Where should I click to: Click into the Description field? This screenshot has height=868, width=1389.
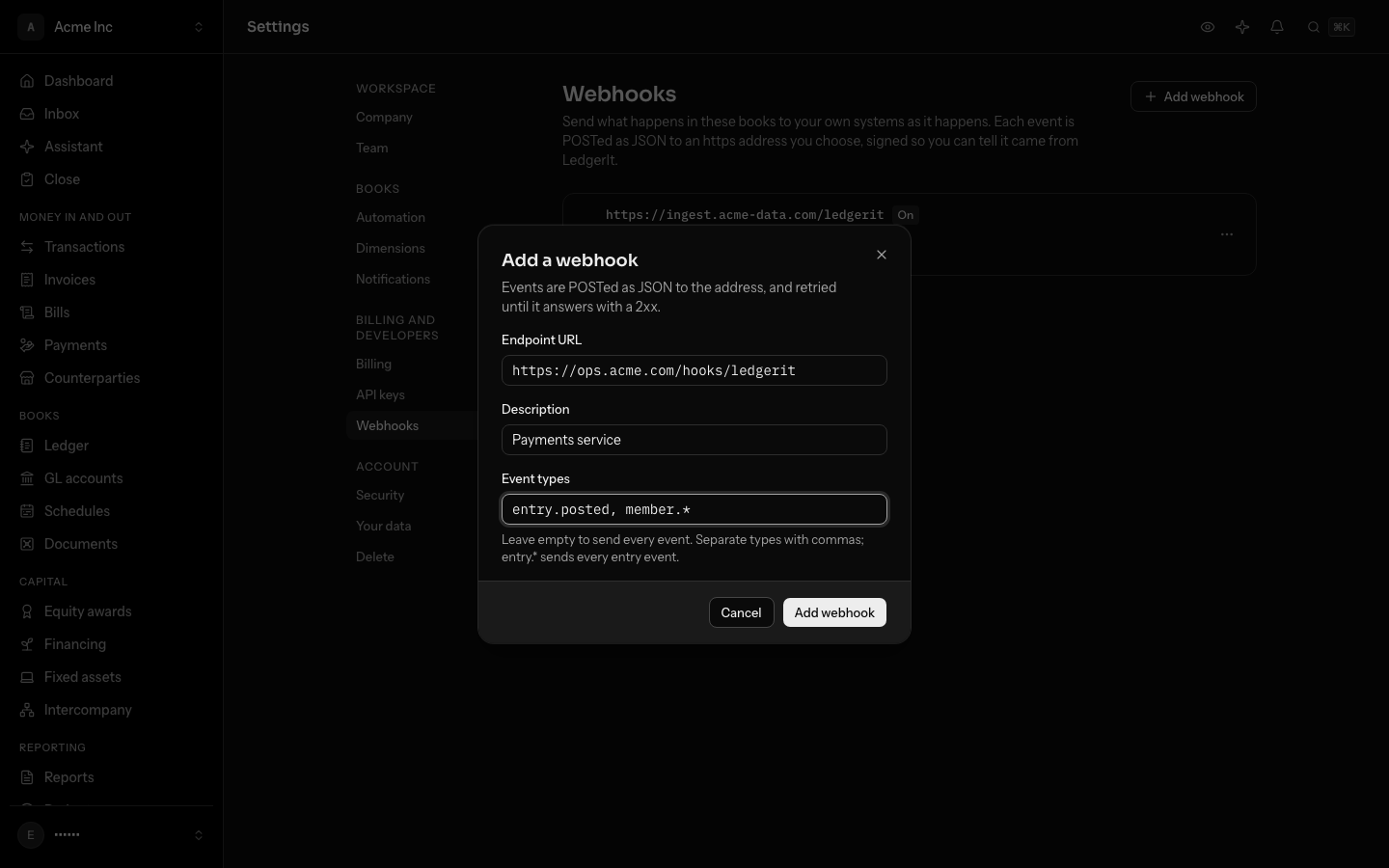[x=694, y=440]
